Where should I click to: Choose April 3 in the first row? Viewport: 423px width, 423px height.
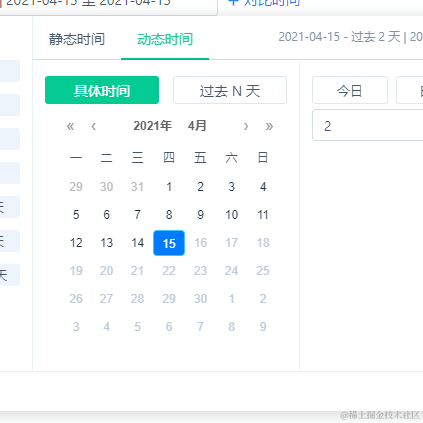click(232, 187)
